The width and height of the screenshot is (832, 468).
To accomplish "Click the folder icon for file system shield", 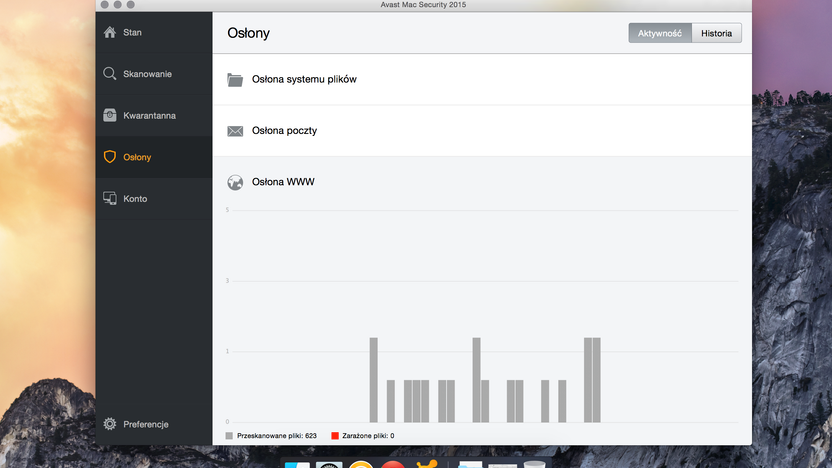I will 235,80.
